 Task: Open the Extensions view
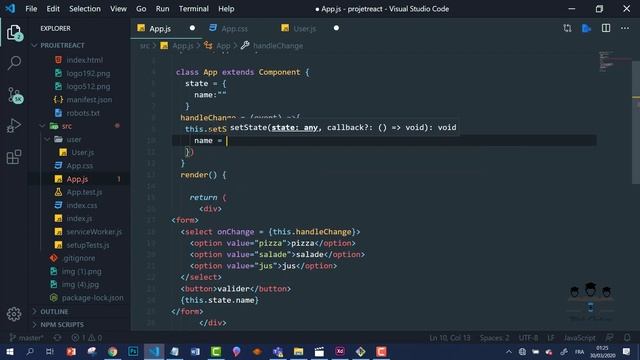click(x=14, y=157)
